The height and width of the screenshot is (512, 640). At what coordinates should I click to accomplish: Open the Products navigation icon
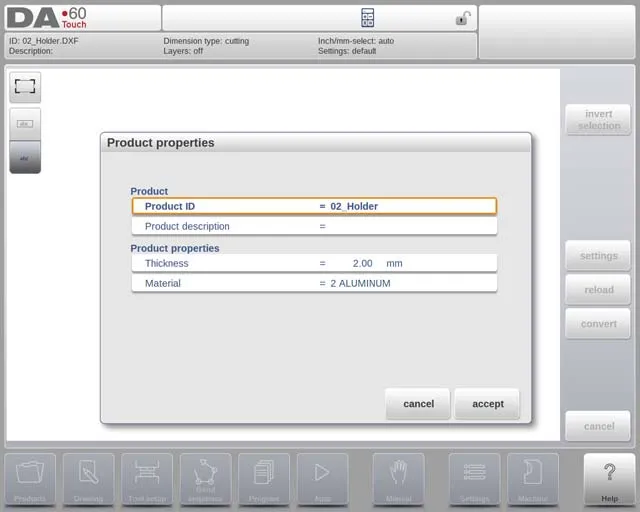[x=30, y=478]
